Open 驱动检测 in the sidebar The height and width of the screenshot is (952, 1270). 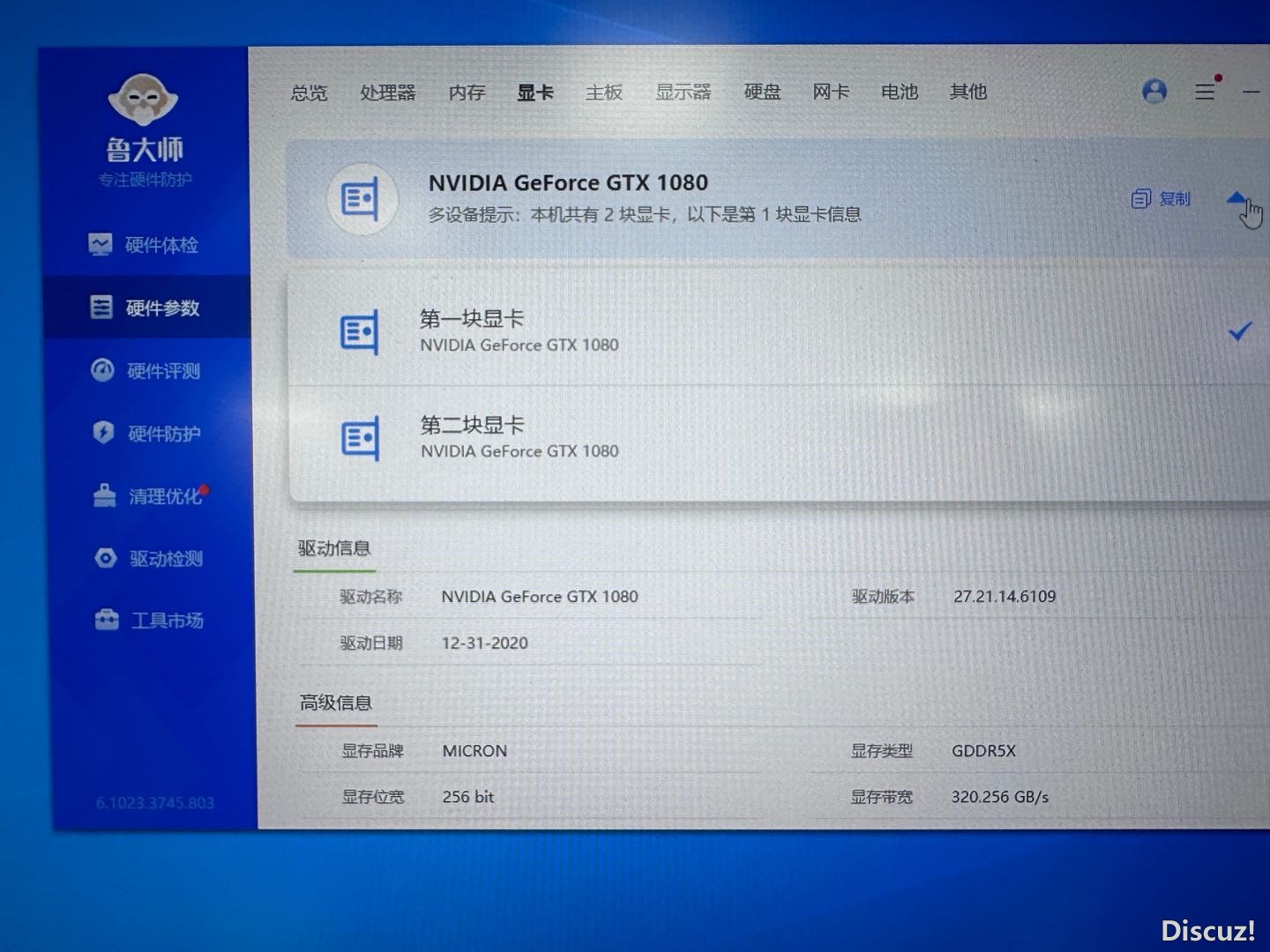(x=150, y=558)
